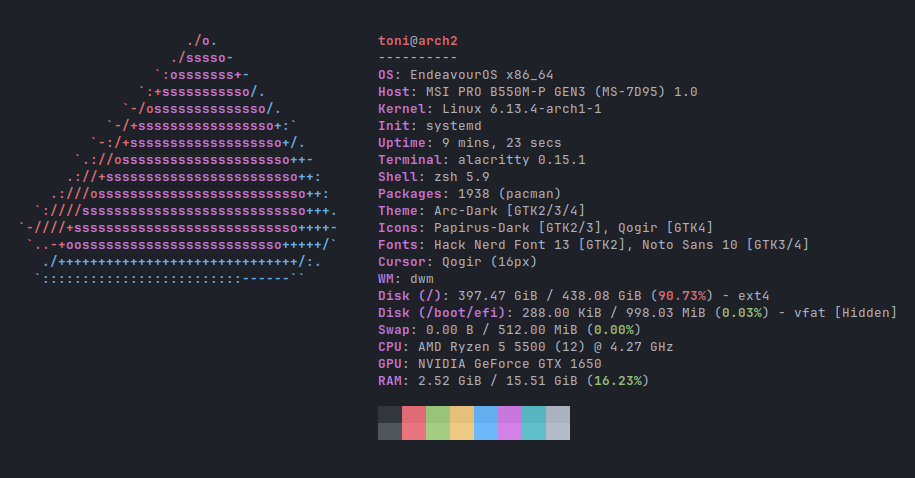The height and width of the screenshot is (478, 915).
Task: Click the green color swatch
Action: click(438, 423)
